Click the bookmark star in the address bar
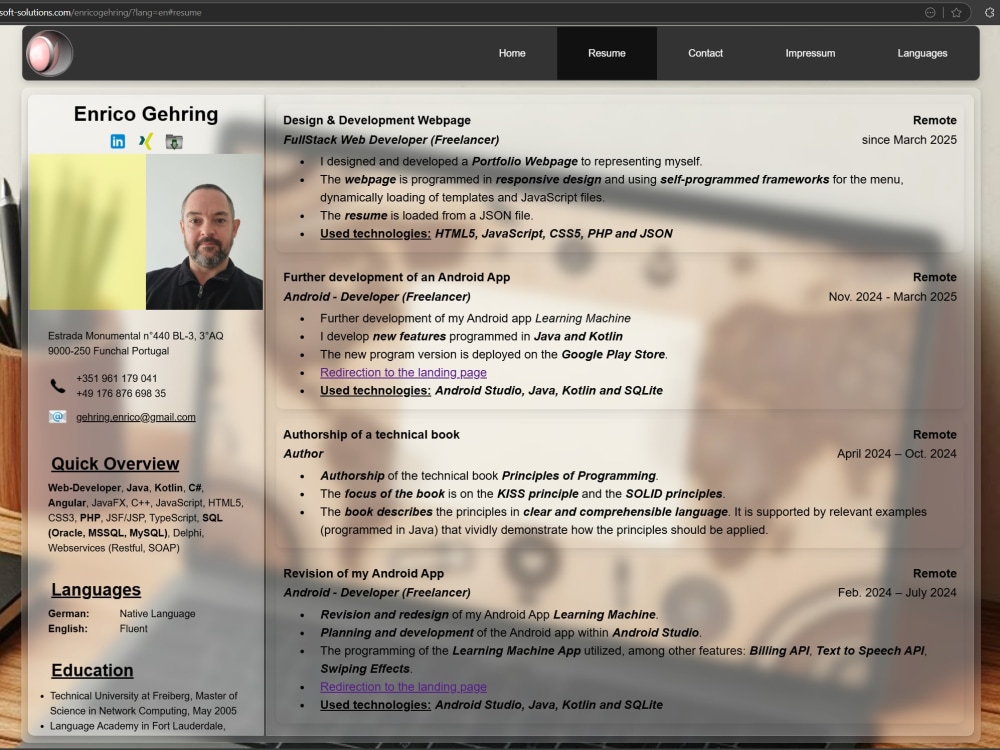The image size is (1000, 750). [x=956, y=12]
